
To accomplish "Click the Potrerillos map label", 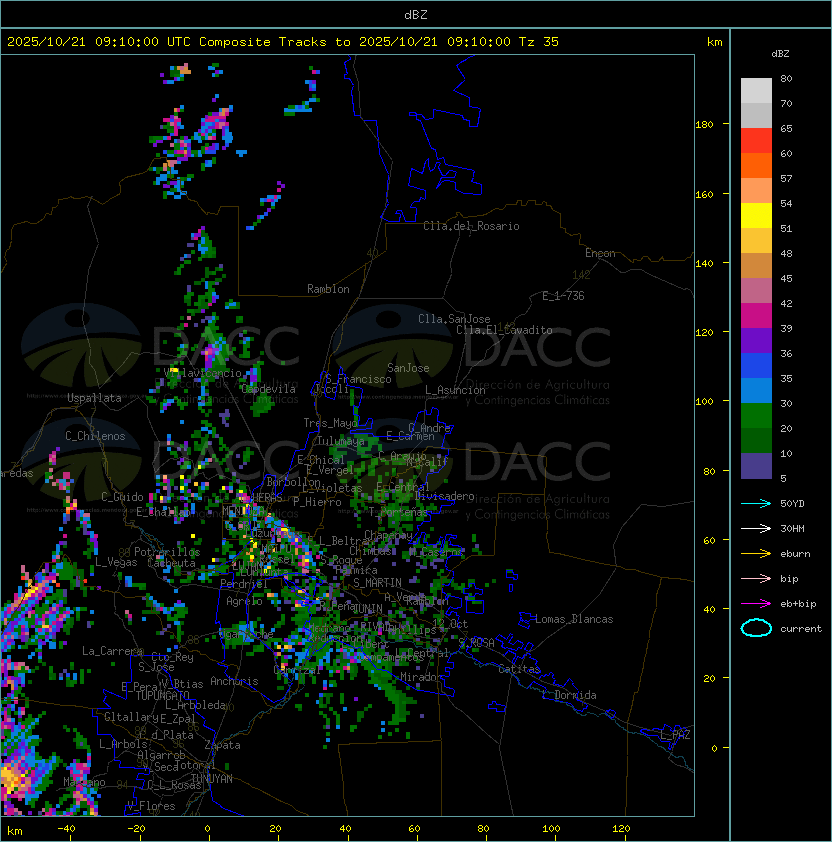I will point(167,552).
